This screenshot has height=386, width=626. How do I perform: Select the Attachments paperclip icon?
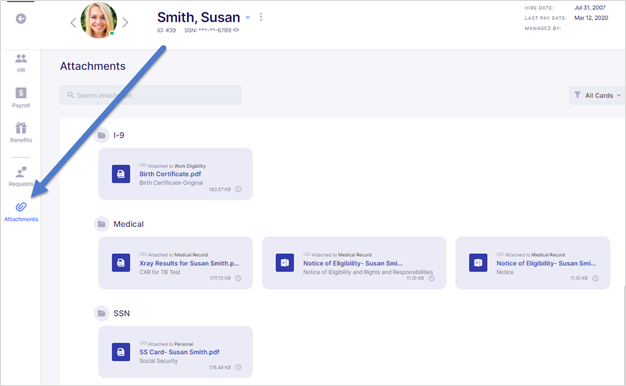[21, 207]
